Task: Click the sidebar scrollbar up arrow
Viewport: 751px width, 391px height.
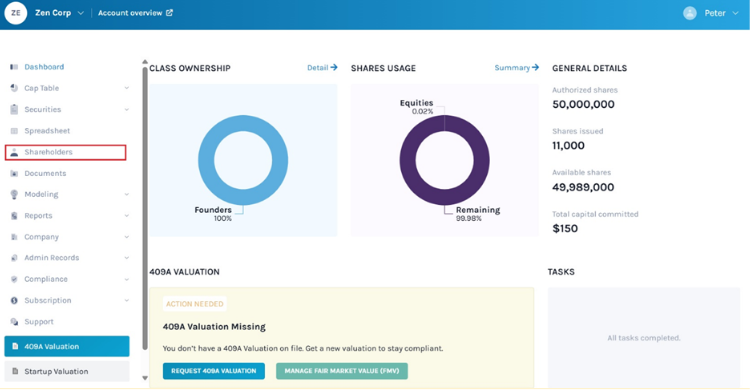Action: (145, 62)
